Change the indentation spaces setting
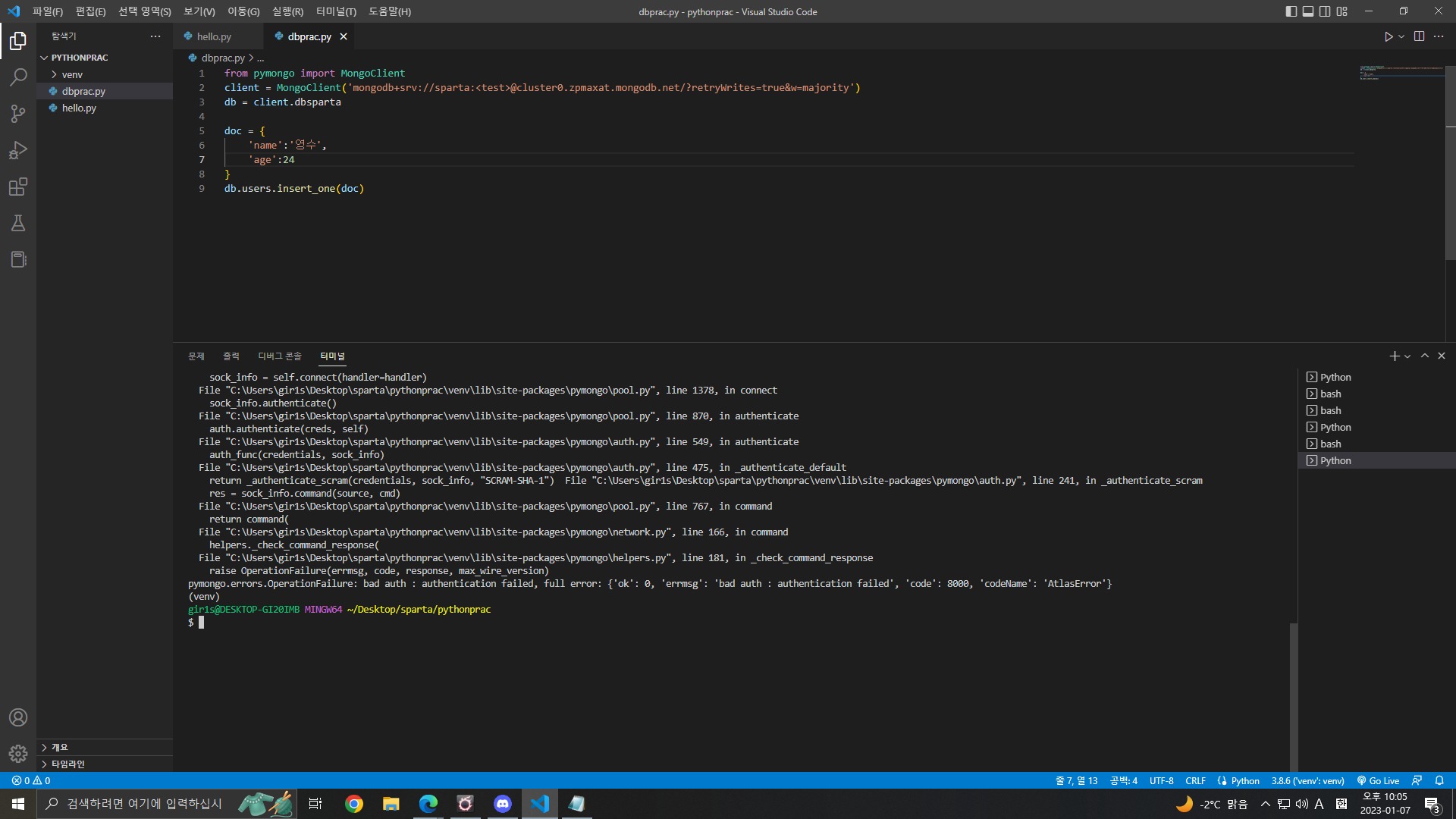Viewport: 1456px width, 819px height. (1124, 780)
